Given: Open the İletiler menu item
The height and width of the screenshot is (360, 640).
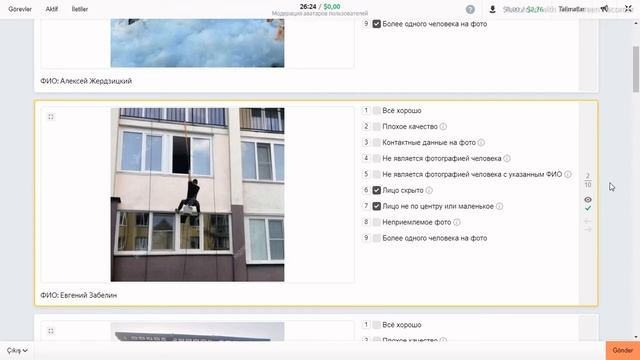Looking at the screenshot, I should (x=80, y=9).
